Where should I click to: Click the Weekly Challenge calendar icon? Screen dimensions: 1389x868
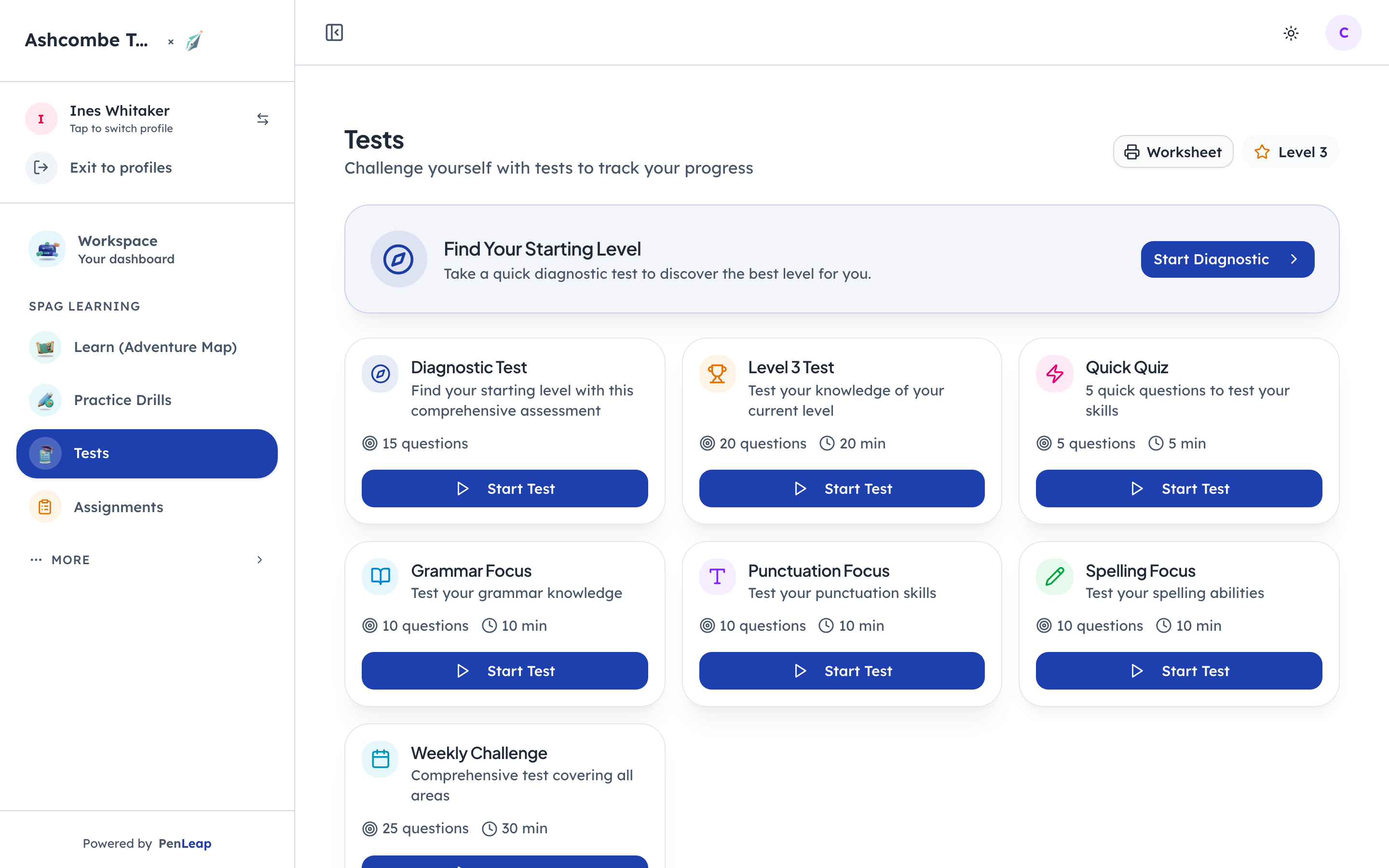click(380, 759)
